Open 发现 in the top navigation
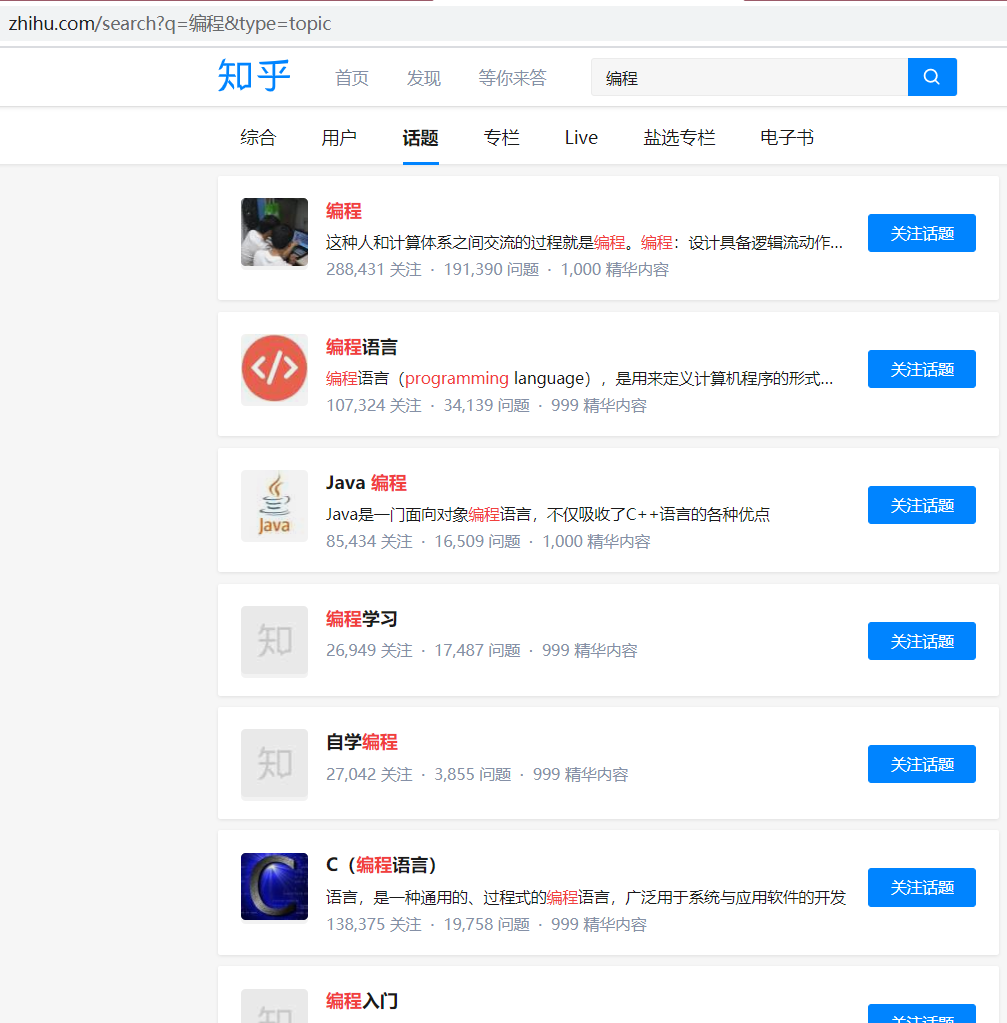 (424, 78)
